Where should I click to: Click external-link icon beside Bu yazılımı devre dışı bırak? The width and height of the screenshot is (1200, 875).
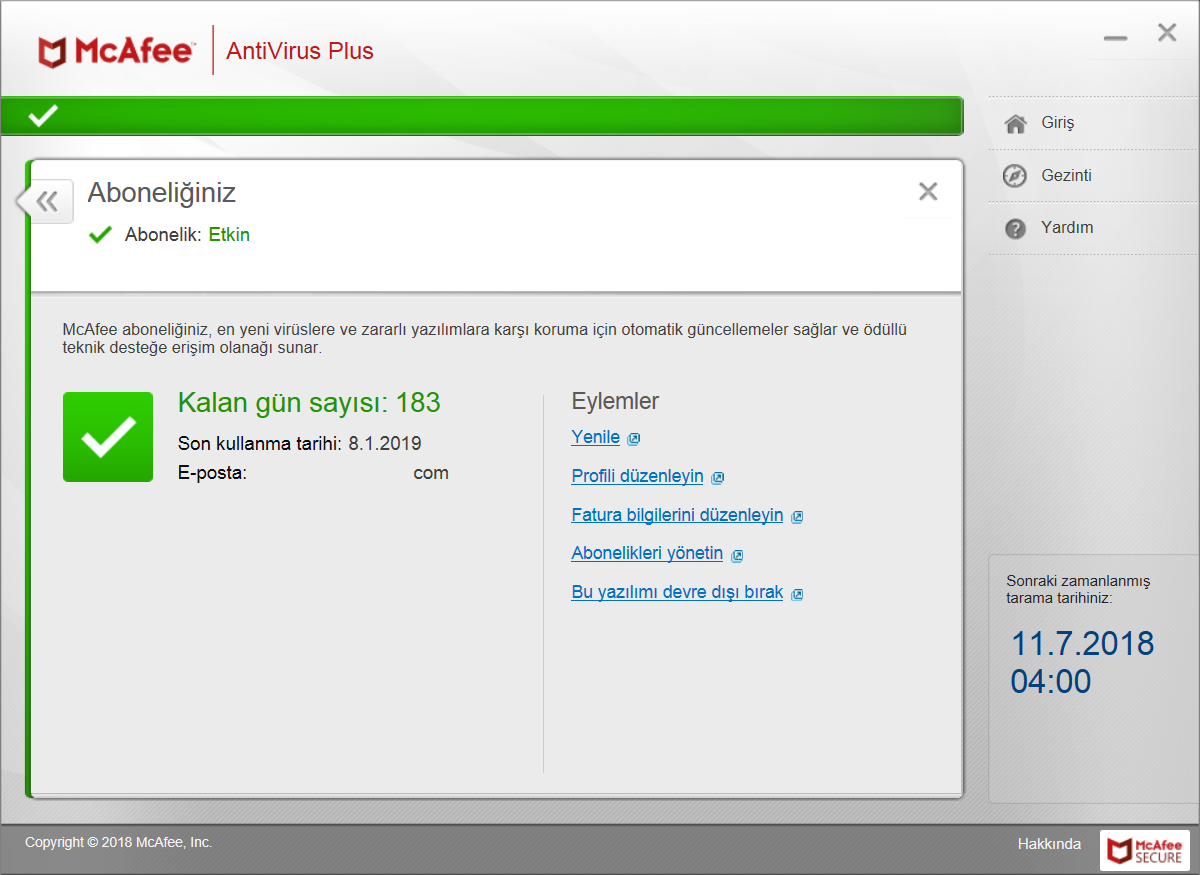797,594
